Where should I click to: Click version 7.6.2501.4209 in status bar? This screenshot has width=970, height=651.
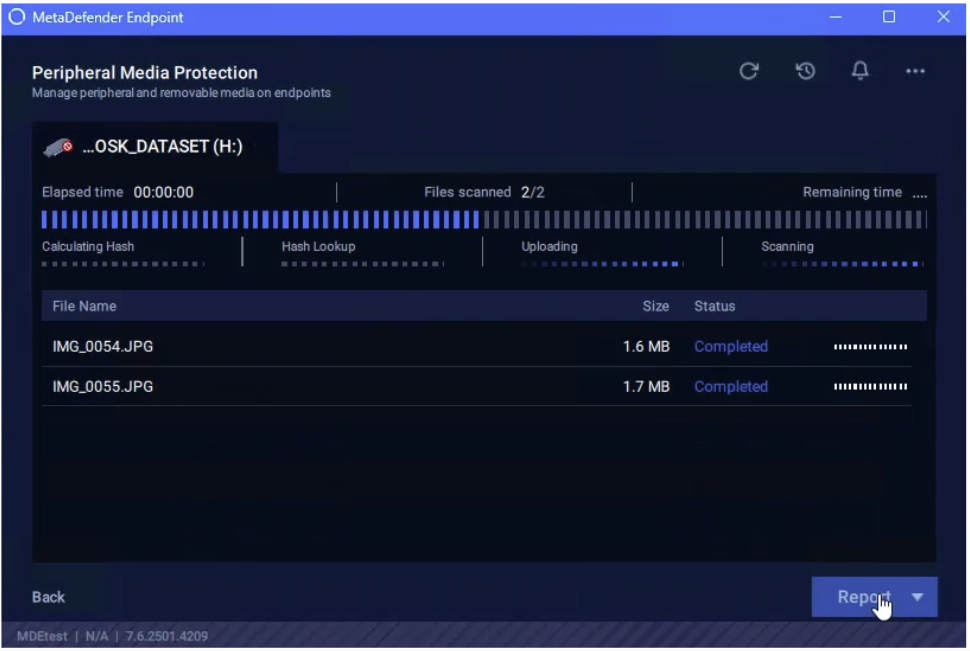click(x=166, y=636)
